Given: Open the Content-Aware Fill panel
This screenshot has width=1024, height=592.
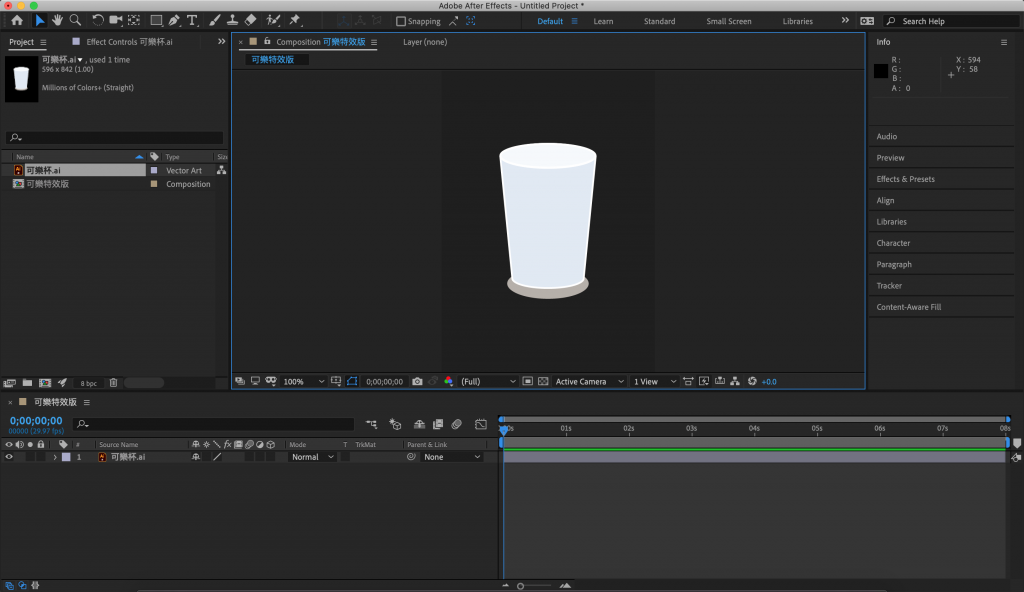Looking at the screenshot, I should coord(908,307).
